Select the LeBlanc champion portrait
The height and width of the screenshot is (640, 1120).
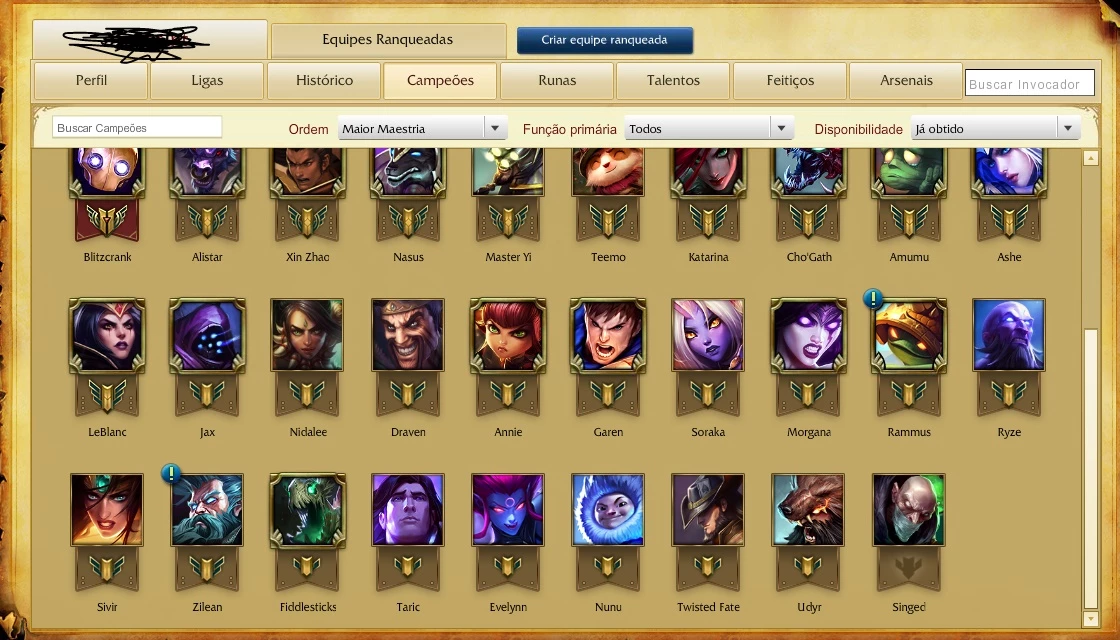click(107, 336)
